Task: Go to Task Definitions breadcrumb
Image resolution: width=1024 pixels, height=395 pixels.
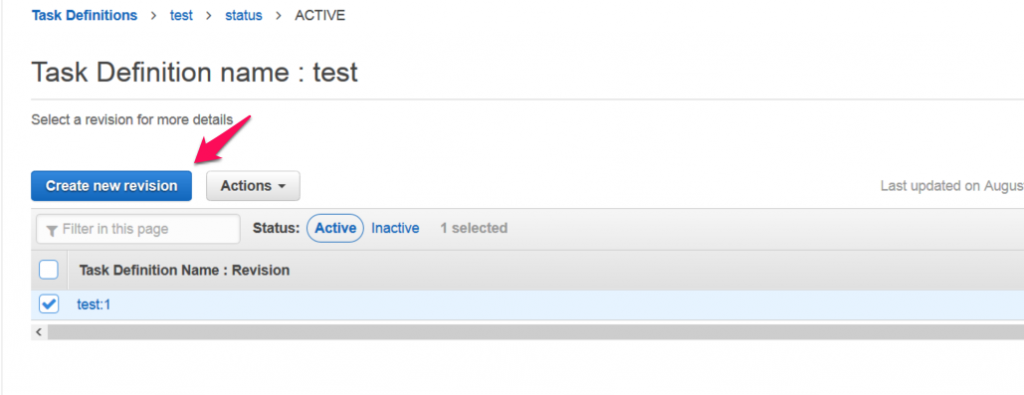Action: pyautogui.click(x=85, y=16)
